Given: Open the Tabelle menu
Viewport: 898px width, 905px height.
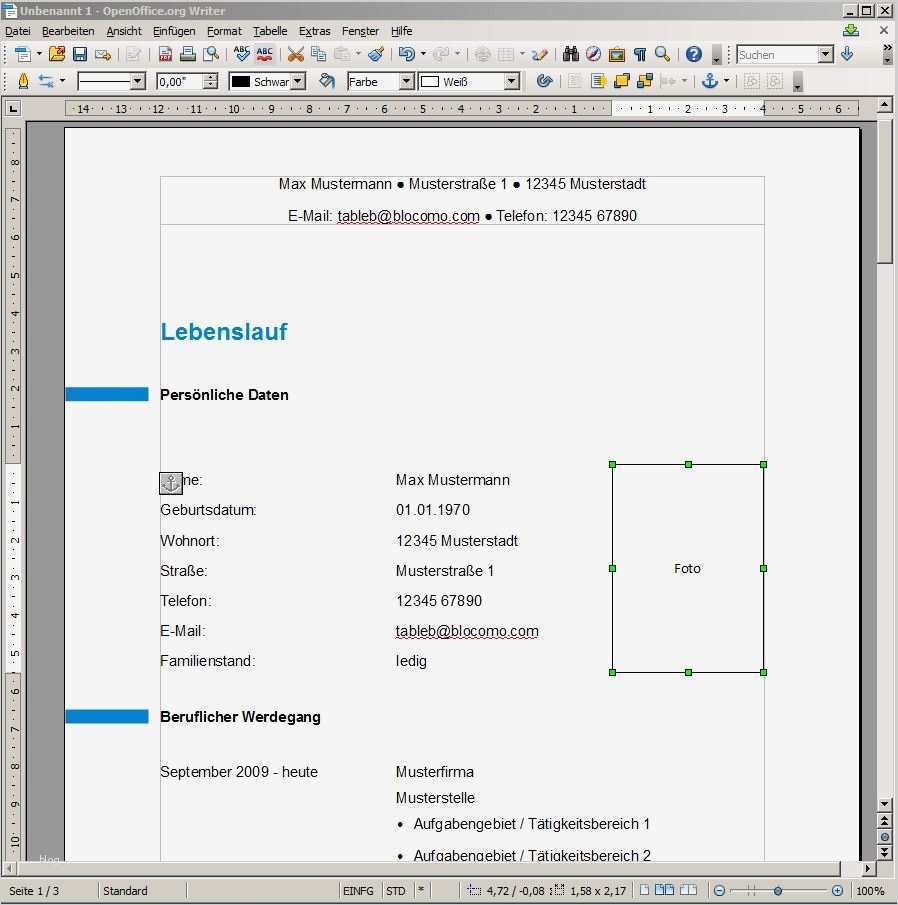Looking at the screenshot, I should [269, 31].
